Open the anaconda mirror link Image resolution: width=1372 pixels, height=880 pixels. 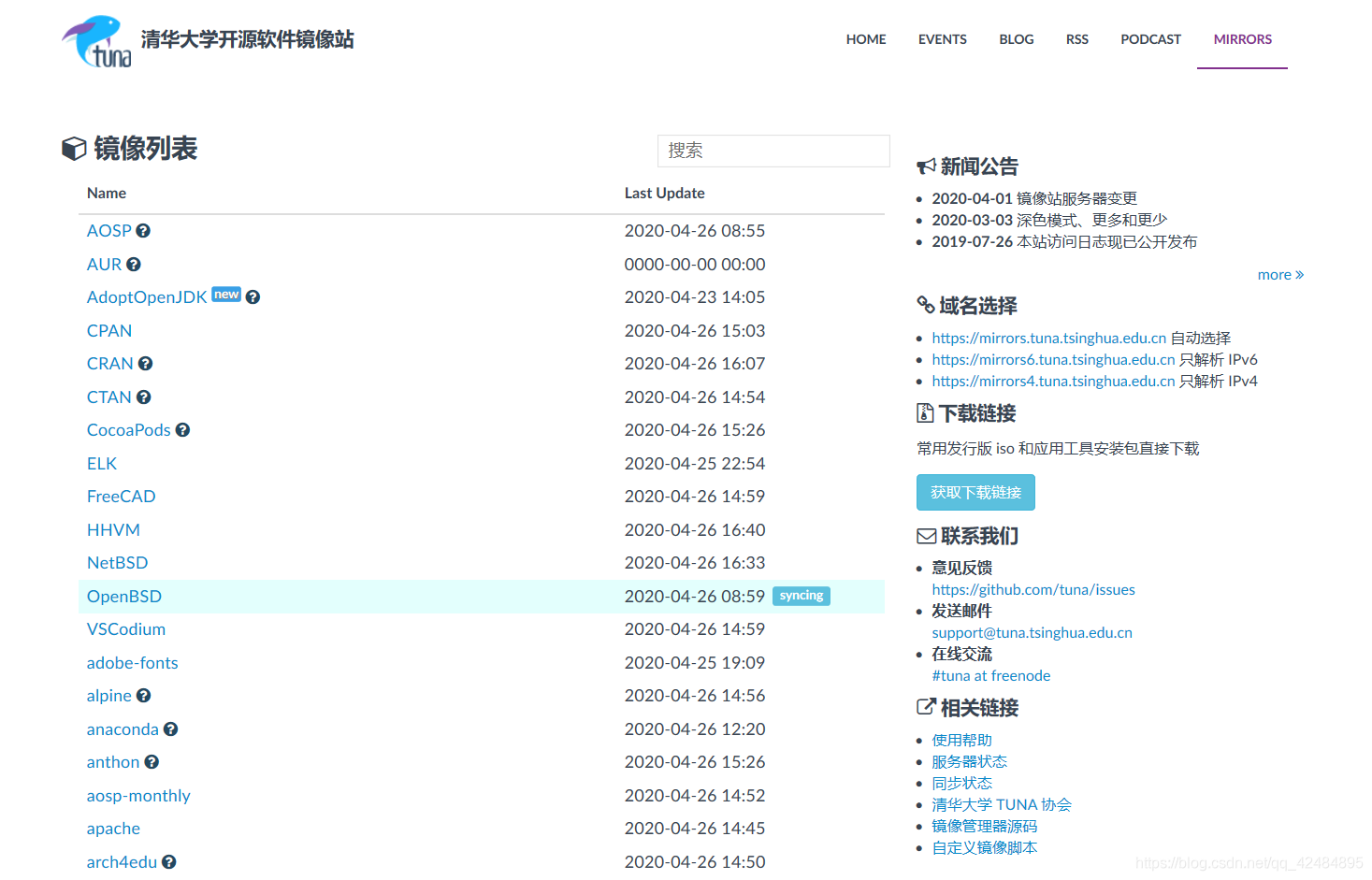123,729
